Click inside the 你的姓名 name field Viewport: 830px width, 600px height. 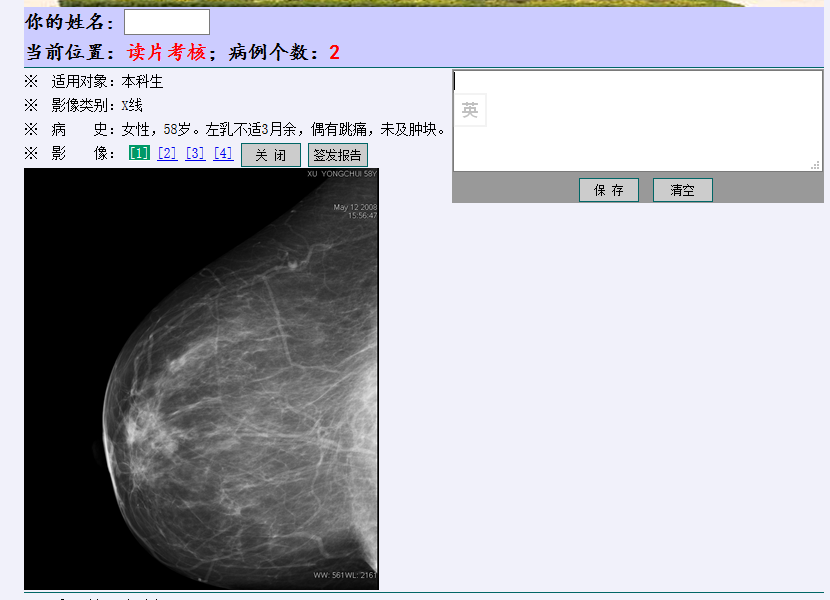point(167,22)
